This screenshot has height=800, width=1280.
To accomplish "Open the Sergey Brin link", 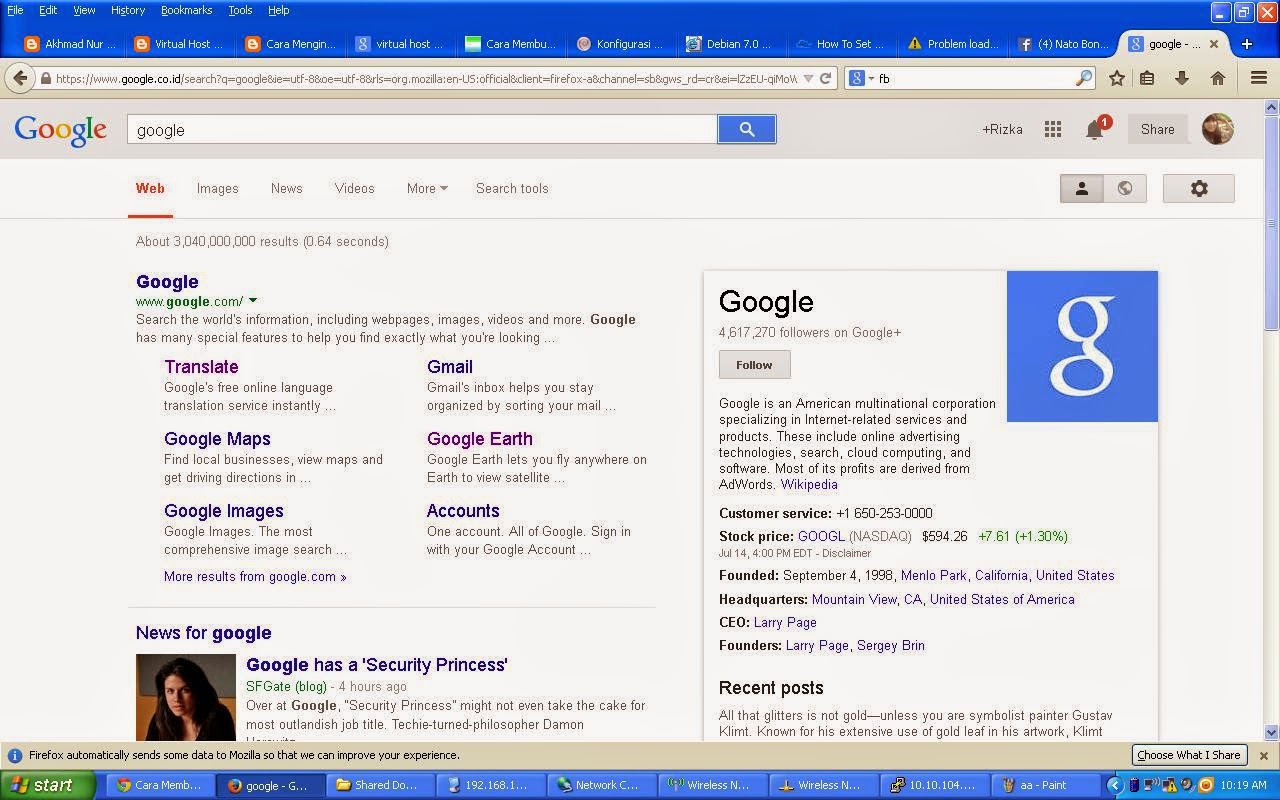I will click(x=891, y=645).
